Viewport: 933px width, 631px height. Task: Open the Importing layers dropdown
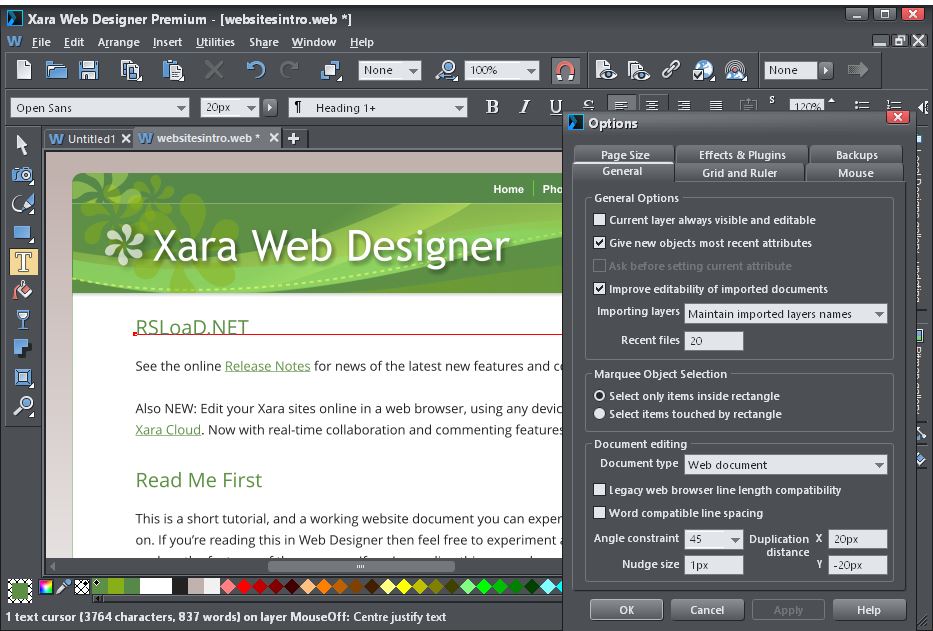[785, 314]
